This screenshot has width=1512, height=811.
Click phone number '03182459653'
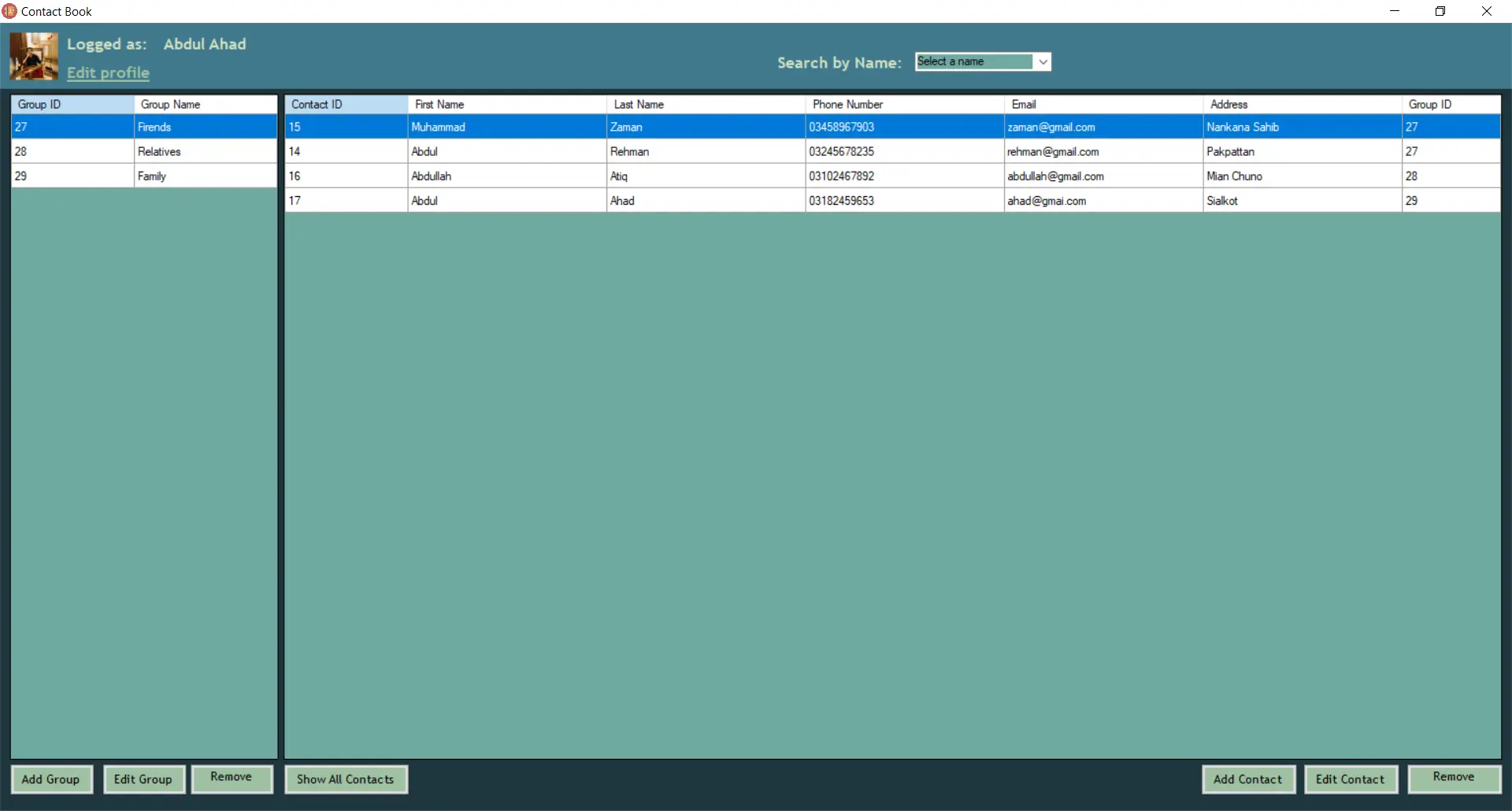905,201
